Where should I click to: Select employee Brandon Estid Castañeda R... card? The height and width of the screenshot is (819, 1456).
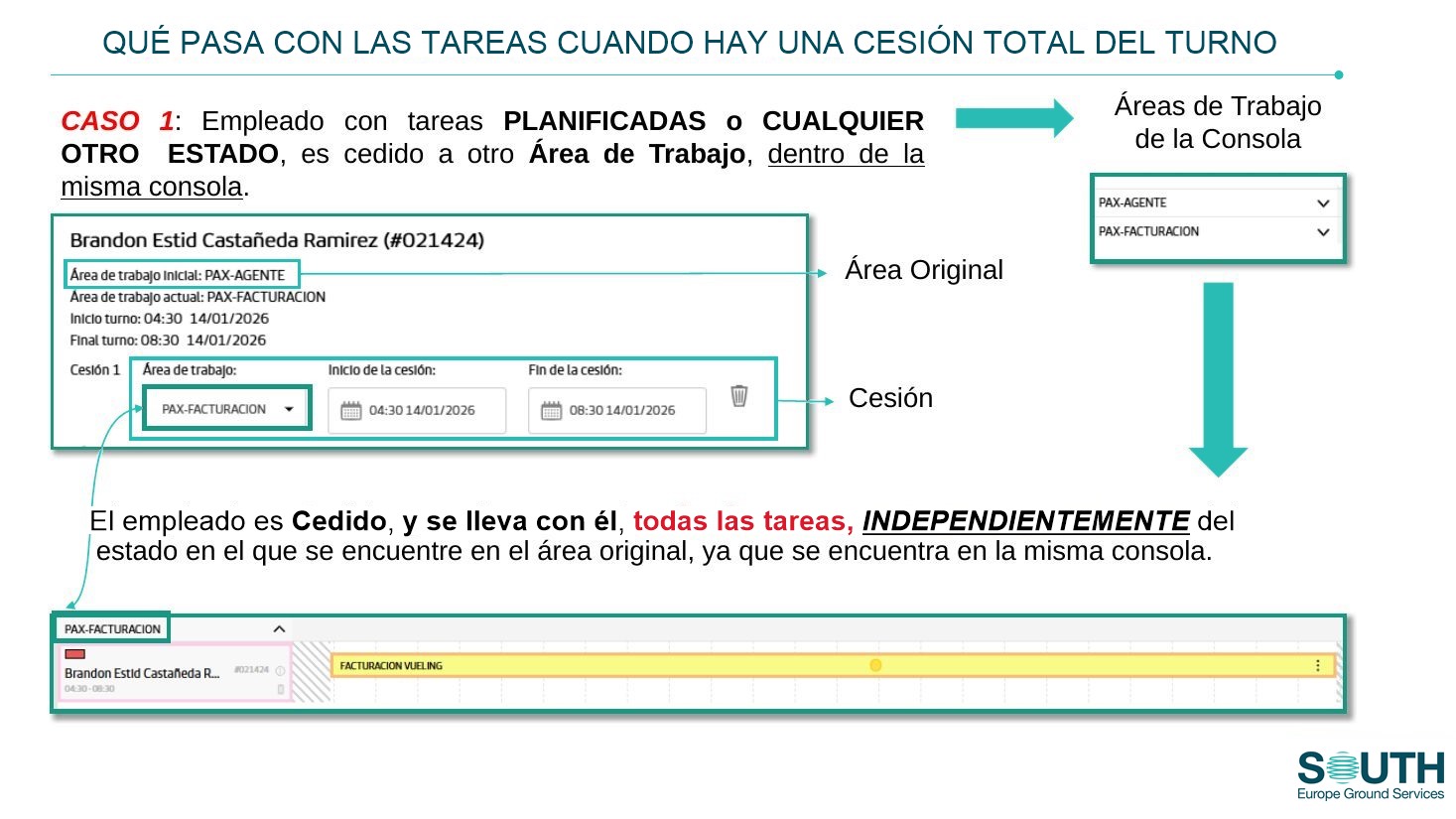175,672
